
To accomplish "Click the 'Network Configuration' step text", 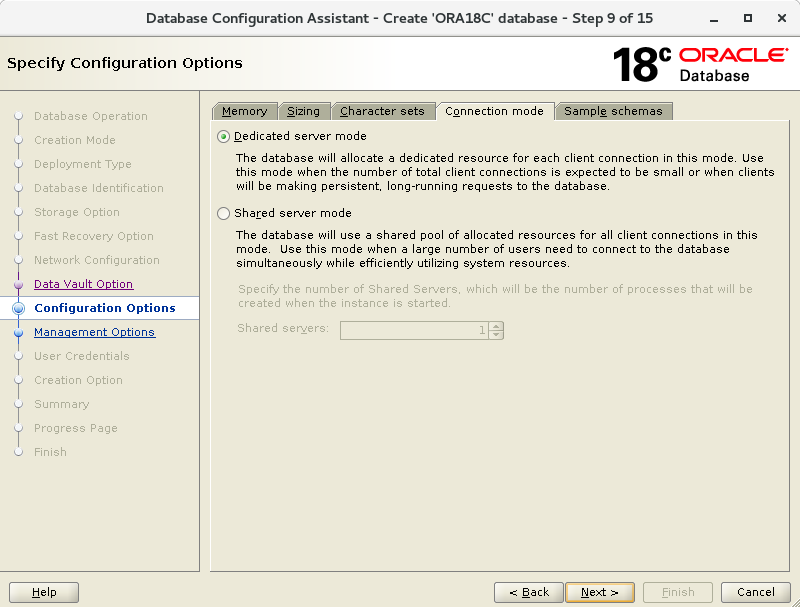I will pyautogui.click(x=97, y=260).
